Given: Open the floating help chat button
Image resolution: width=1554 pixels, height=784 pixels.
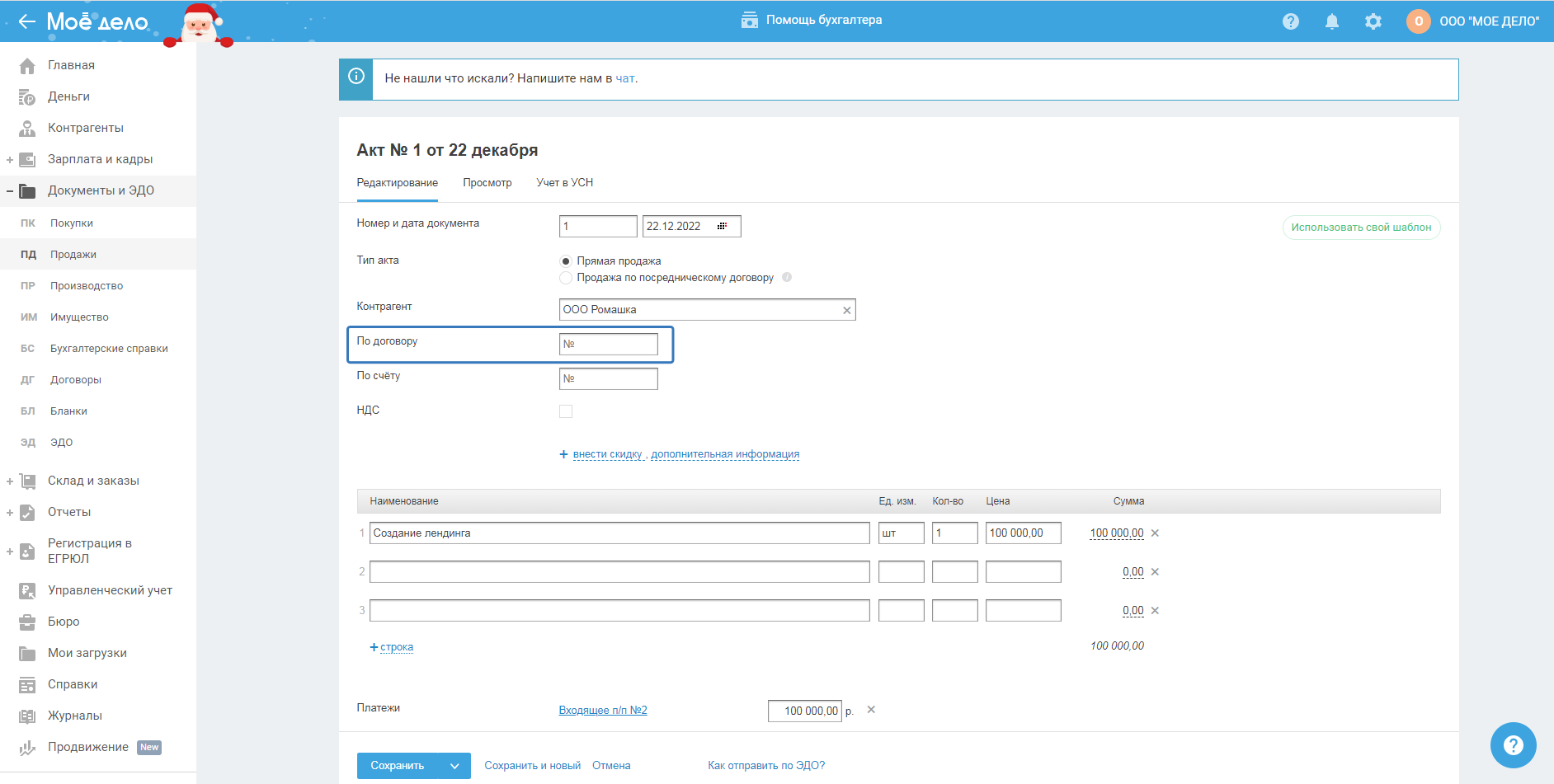Looking at the screenshot, I should [1513, 744].
